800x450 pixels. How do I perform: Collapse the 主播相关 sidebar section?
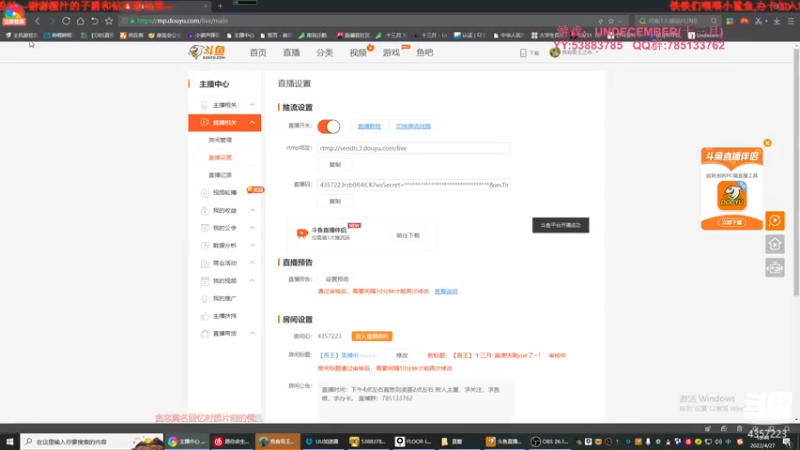pyautogui.click(x=252, y=105)
